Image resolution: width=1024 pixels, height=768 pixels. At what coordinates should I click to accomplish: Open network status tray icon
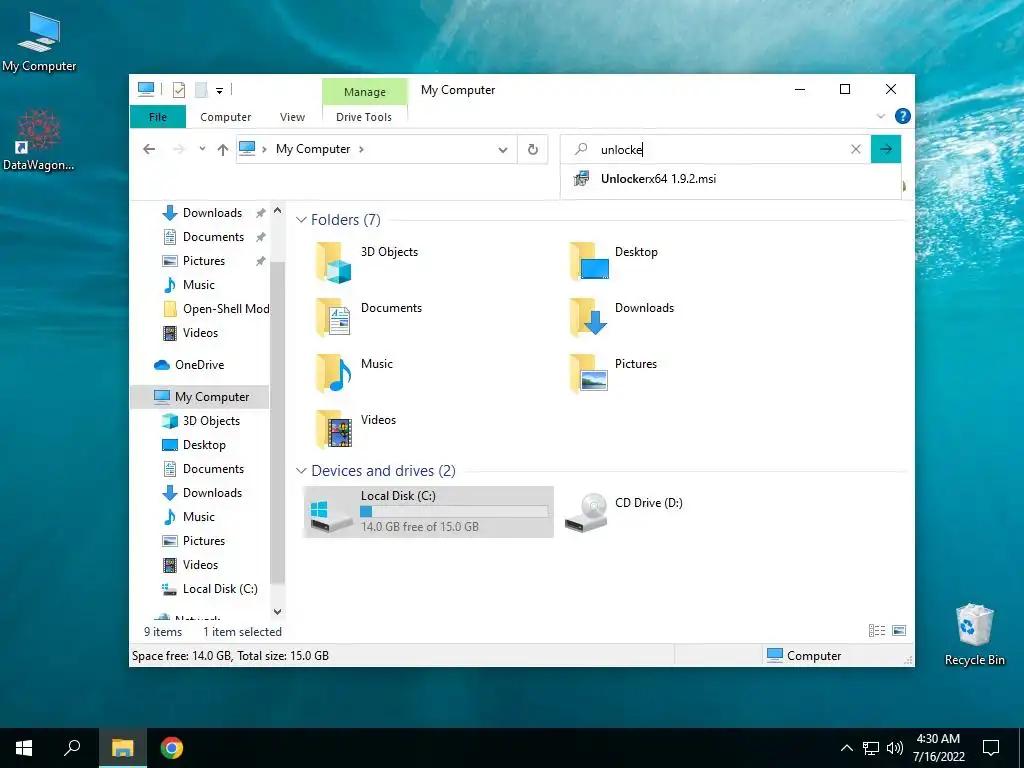[x=871, y=748]
